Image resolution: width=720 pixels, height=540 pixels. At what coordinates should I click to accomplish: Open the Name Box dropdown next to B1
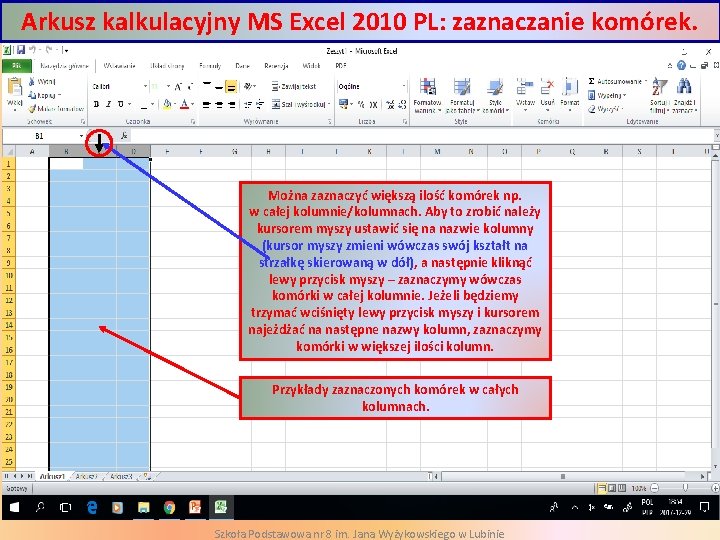tap(81, 136)
